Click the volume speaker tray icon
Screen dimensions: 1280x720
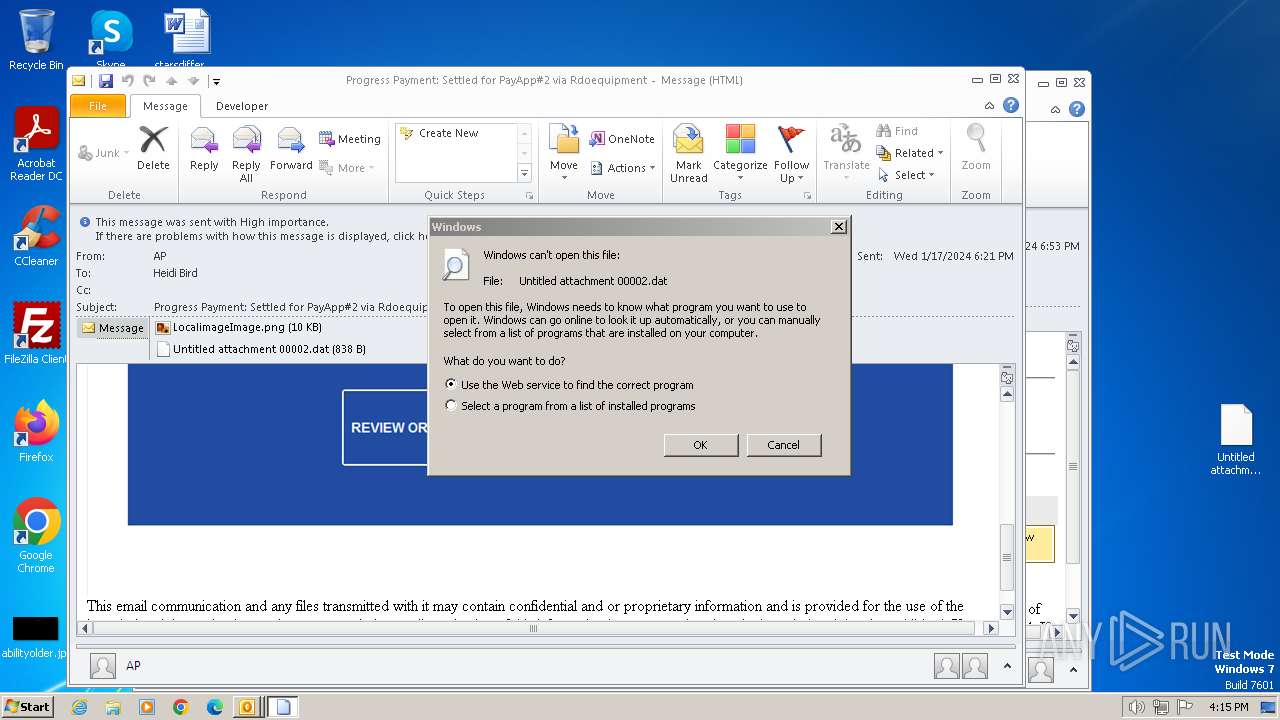pyautogui.click(x=1136, y=707)
